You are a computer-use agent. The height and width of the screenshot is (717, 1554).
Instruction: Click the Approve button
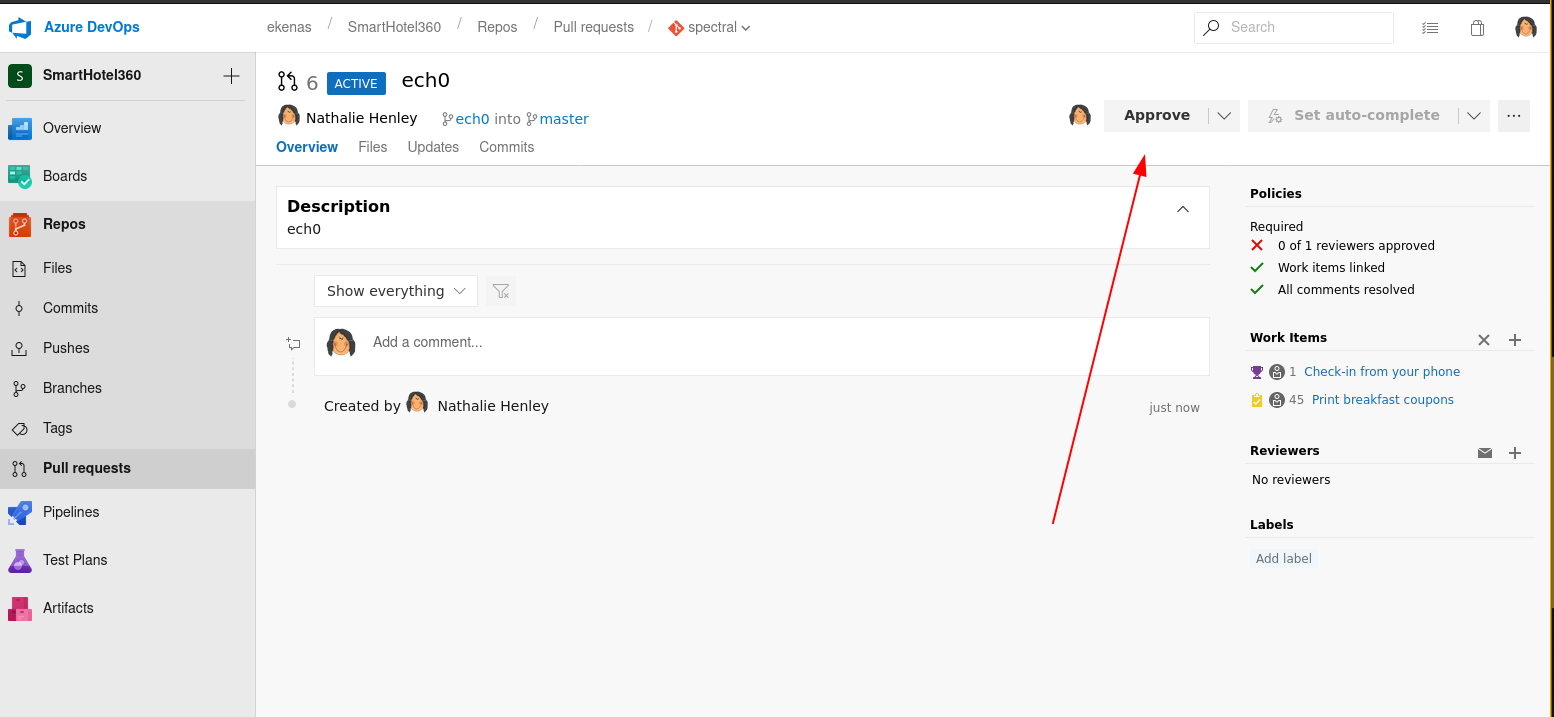pyautogui.click(x=1157, y=116)
